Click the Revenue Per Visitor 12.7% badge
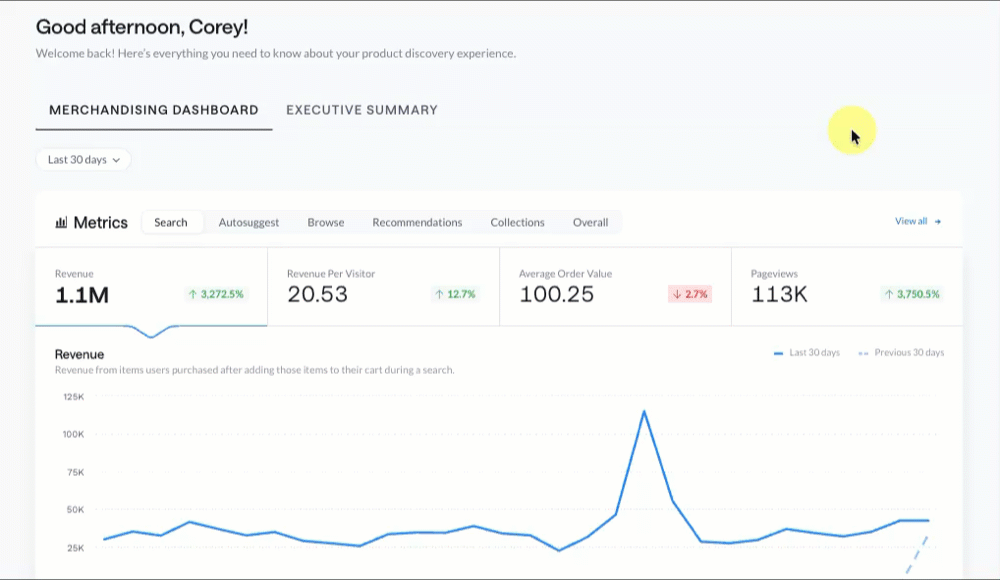The image size is (1000, 580). click(455, 294)
